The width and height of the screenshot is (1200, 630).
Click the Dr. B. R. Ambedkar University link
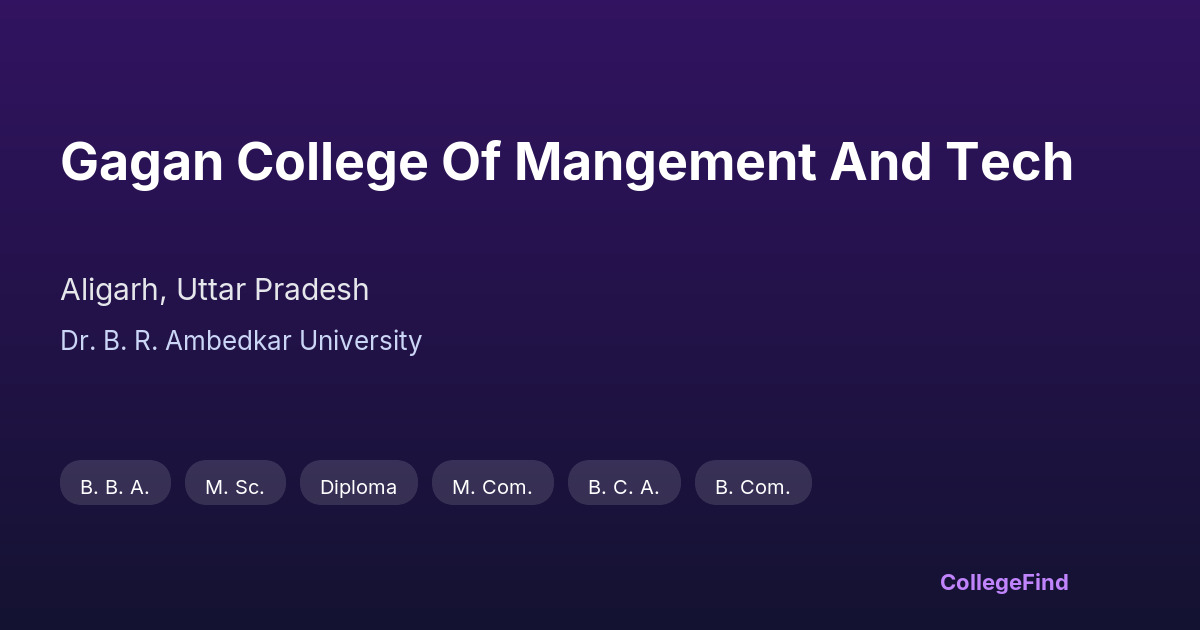pos(241,341)
